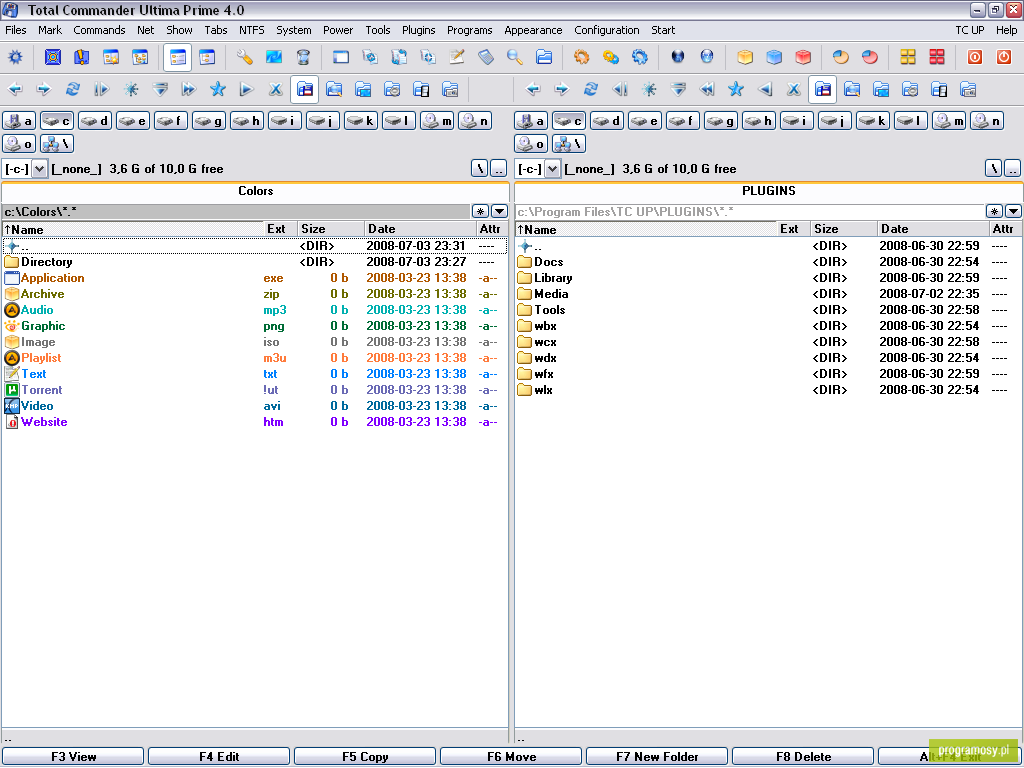This screenshot has height=768, width=1024.
Task: Click the notepad with pencil icon
Action: 456,57
